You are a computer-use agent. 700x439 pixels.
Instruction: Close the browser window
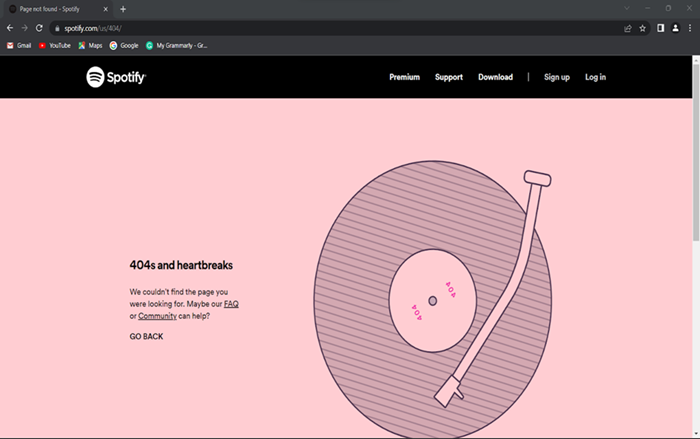pyautogui.click(x=689, y=8)
